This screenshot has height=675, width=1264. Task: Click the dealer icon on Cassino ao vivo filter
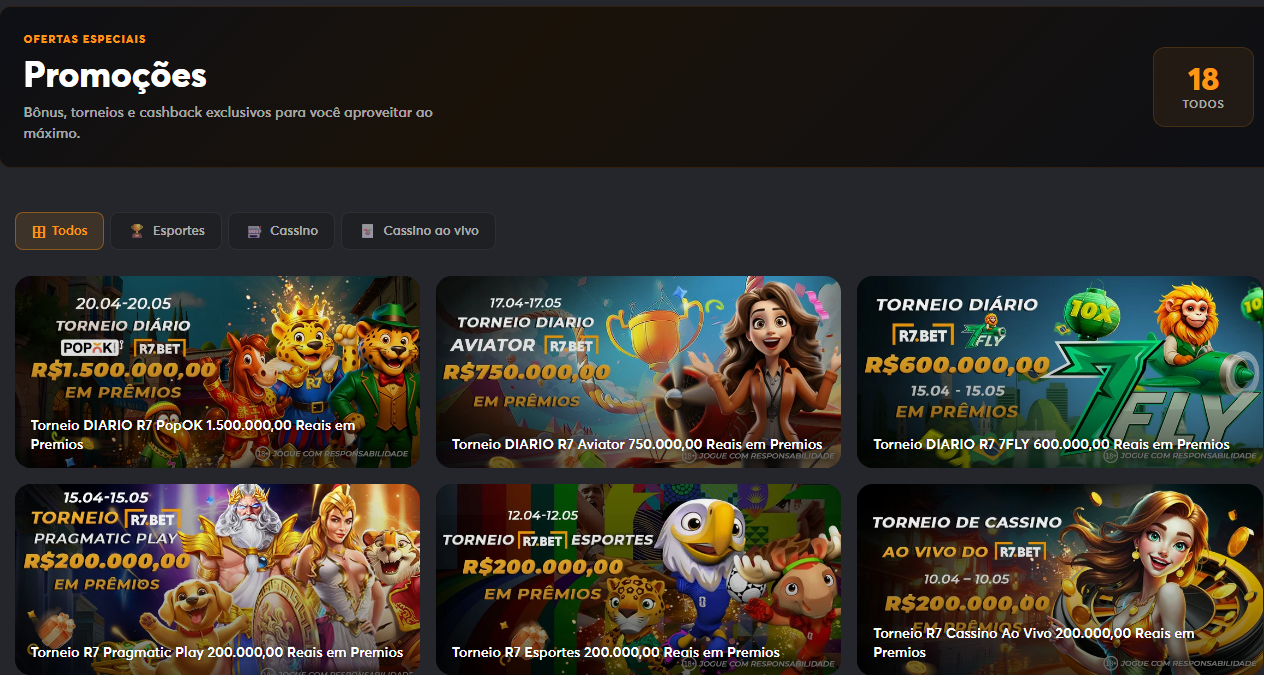[367, 230]
